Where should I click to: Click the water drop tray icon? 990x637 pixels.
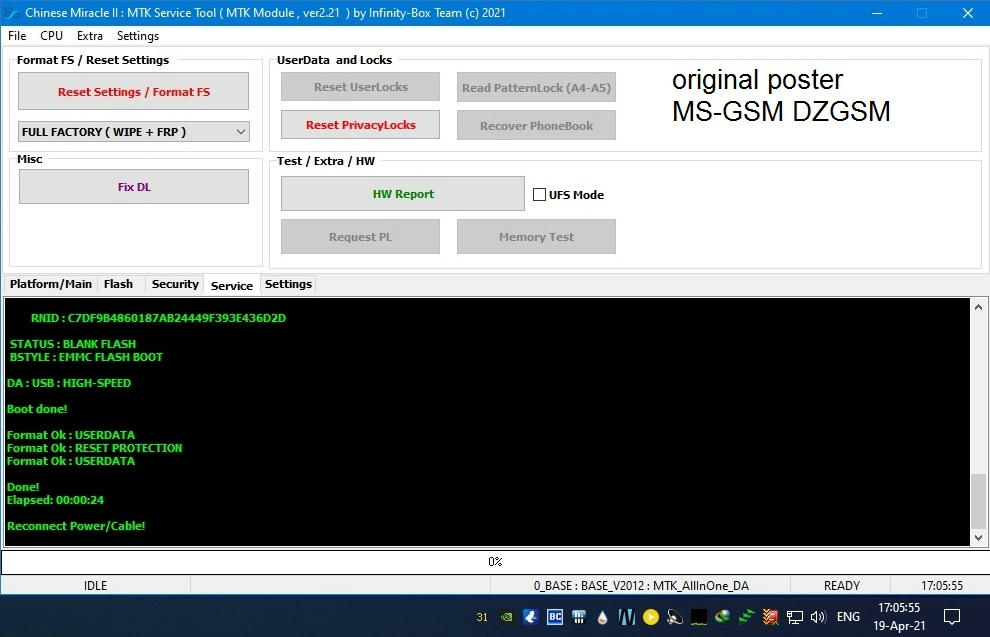pyautogui.click(x=602, y=617)
